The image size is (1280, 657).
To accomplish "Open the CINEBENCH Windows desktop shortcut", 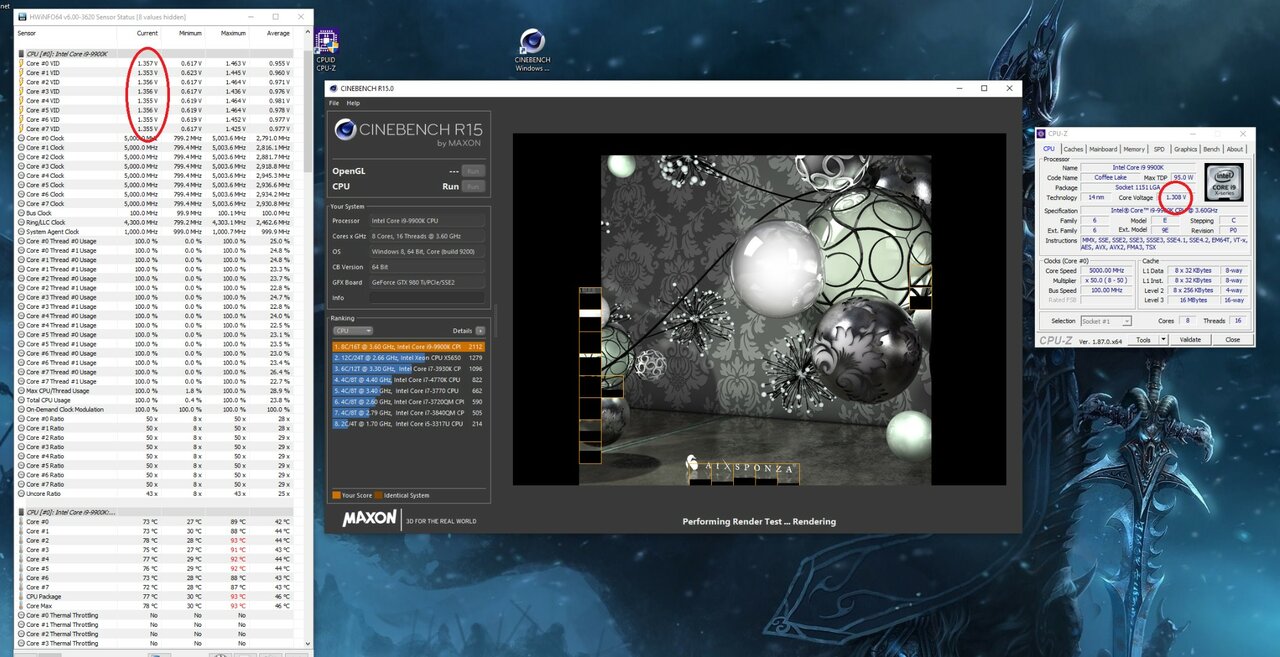I will (x=532, y=50).
